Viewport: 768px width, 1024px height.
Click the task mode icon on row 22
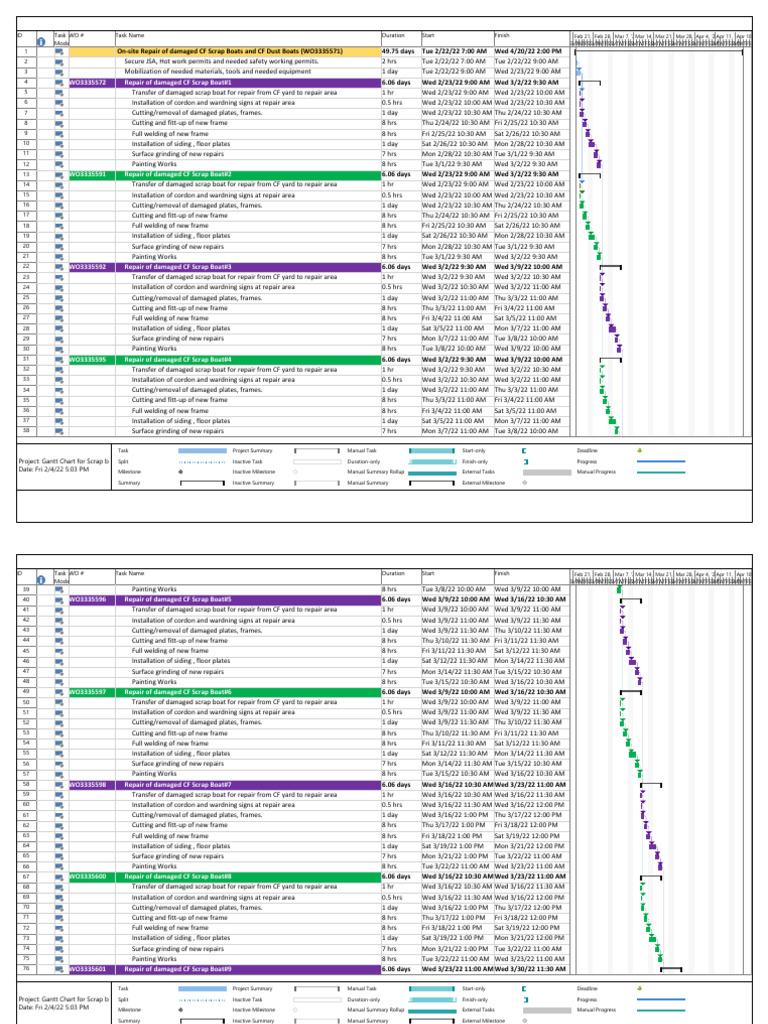(59, 267)
